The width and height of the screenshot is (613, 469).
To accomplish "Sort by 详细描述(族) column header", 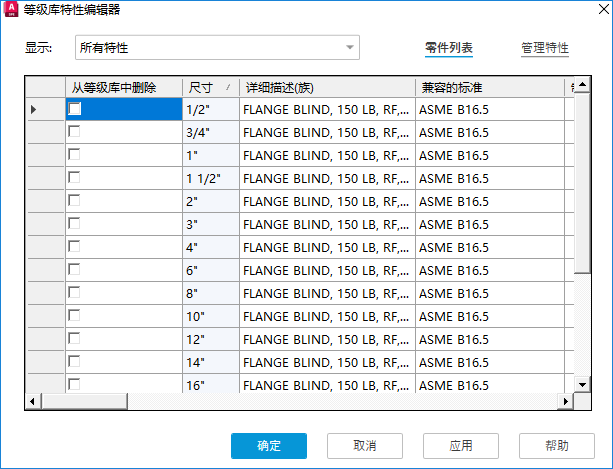I will (326, 87).
